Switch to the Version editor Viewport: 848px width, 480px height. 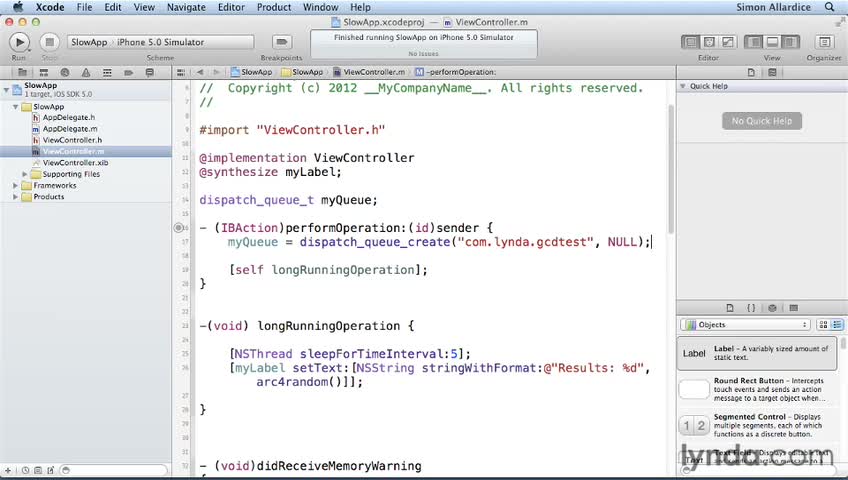pyautogui.click(x=727, y=42)
